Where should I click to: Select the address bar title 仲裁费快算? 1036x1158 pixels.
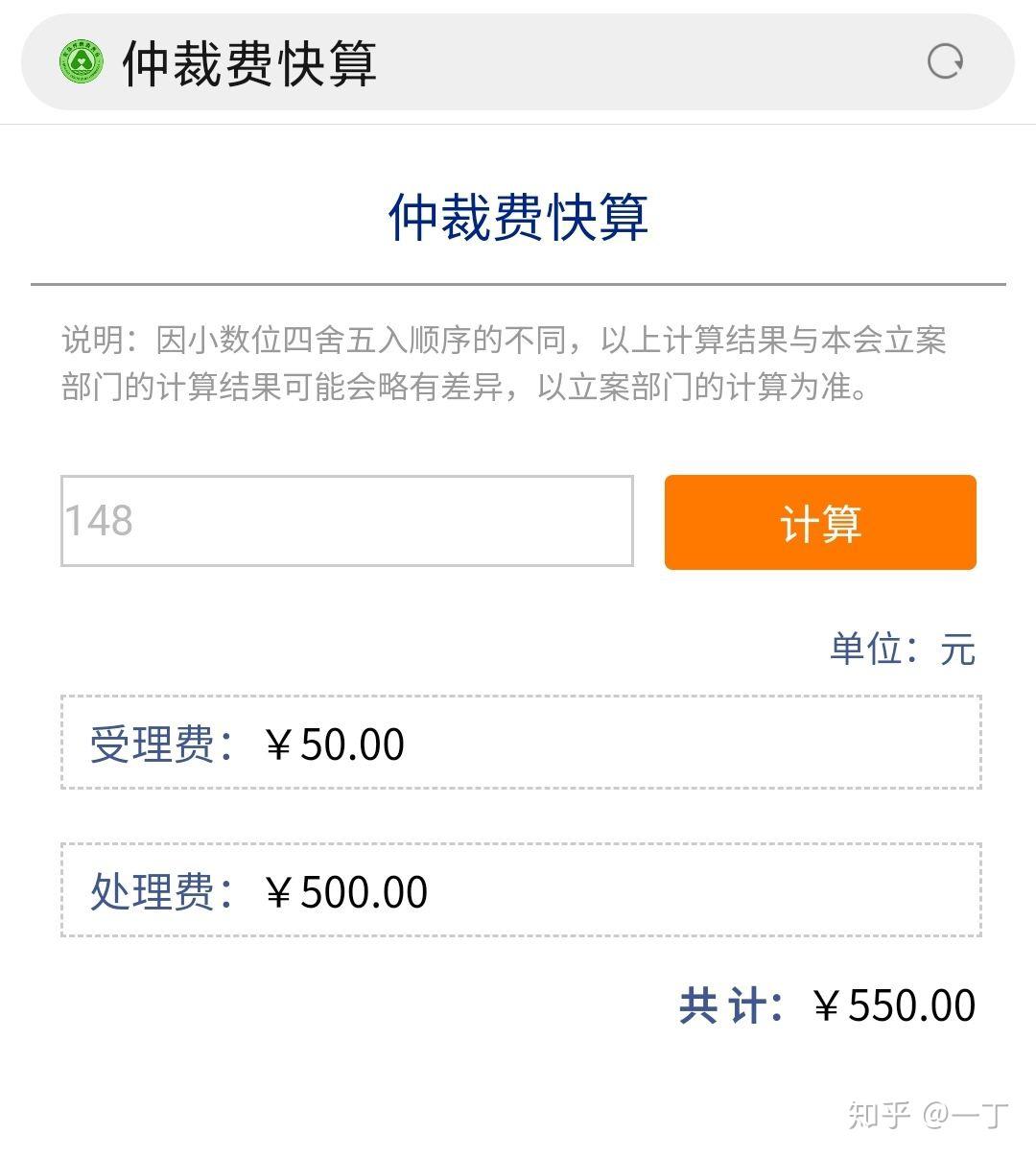(249, 64)
